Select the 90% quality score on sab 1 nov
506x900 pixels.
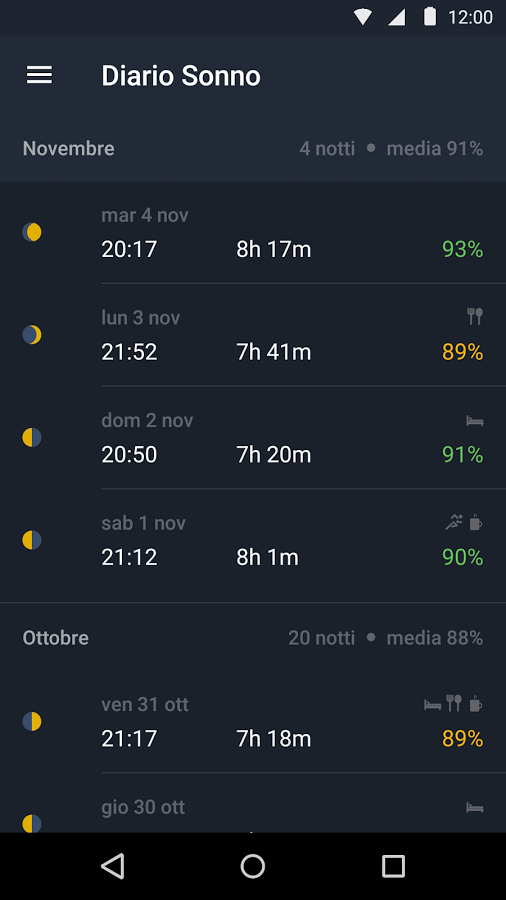[462, 557]
